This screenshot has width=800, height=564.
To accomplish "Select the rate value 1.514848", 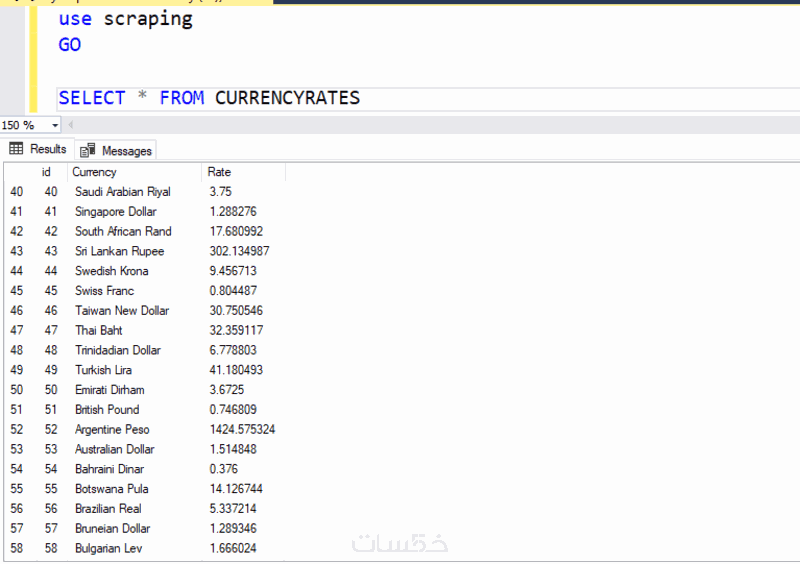I will 233,449.
